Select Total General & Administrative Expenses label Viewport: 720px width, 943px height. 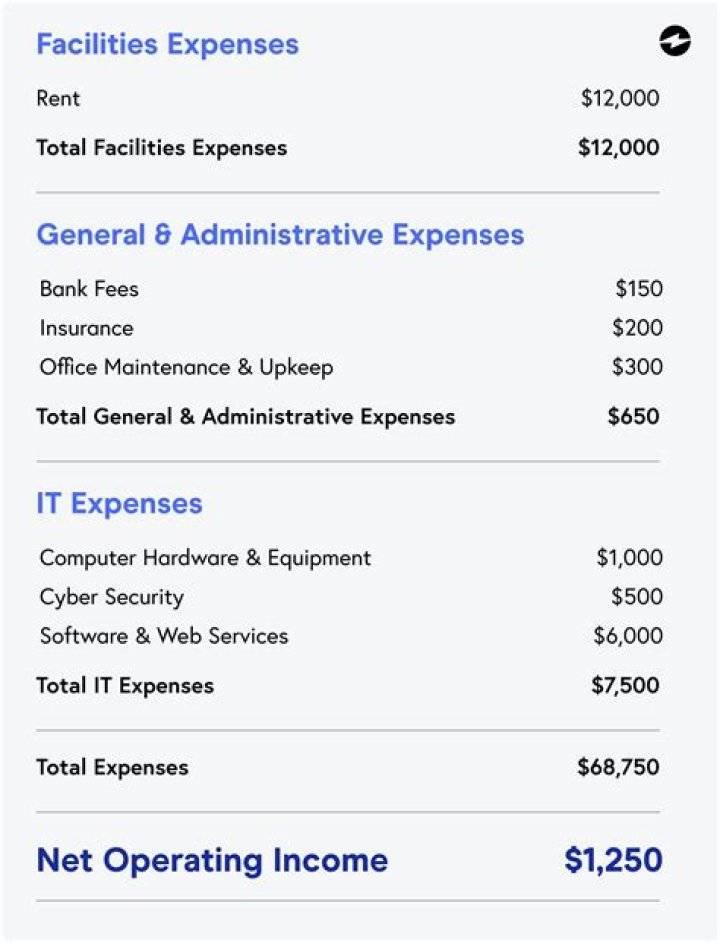pyautogui.click(x=245, y=416)
